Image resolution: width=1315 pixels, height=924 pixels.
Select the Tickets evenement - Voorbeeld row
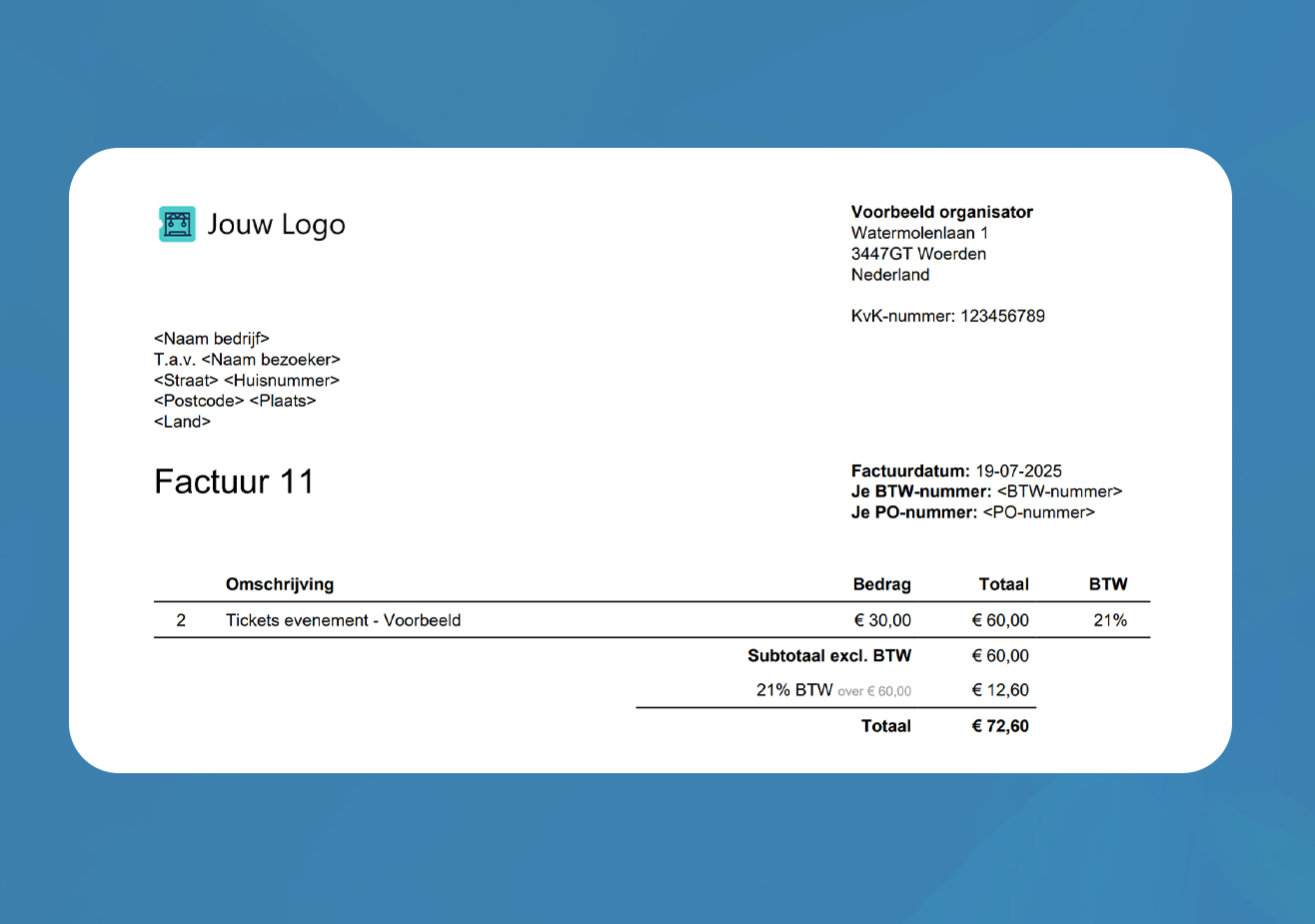(x=652, y=620)
